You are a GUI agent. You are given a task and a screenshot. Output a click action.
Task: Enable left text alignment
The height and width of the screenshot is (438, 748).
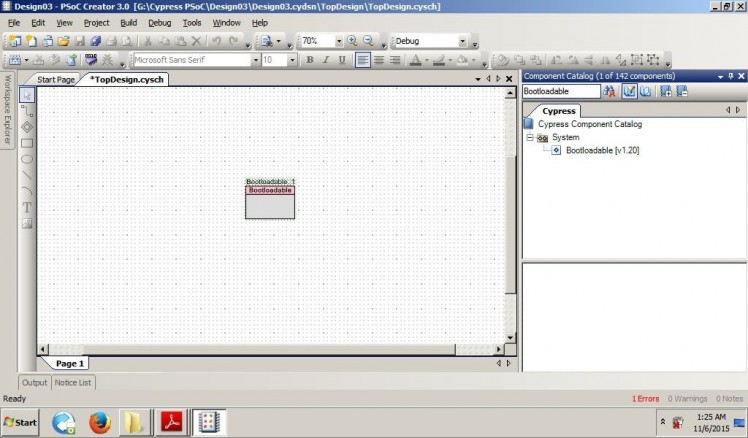[x=363, y=60]
